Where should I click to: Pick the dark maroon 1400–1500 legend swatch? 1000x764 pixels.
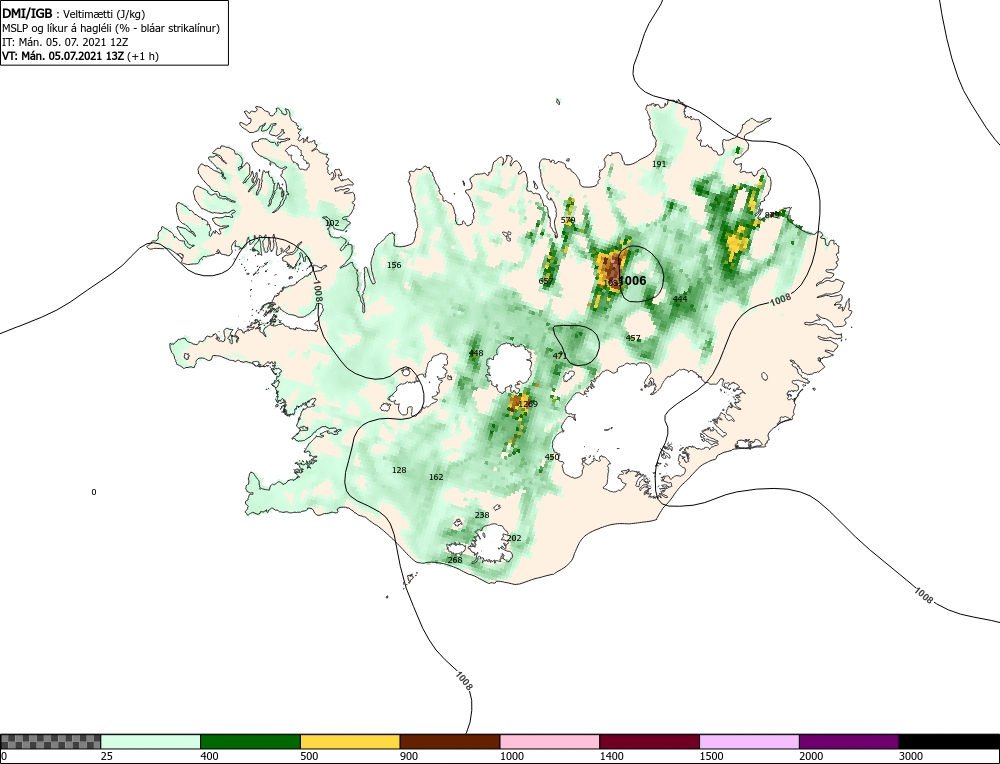click(649, 741)
